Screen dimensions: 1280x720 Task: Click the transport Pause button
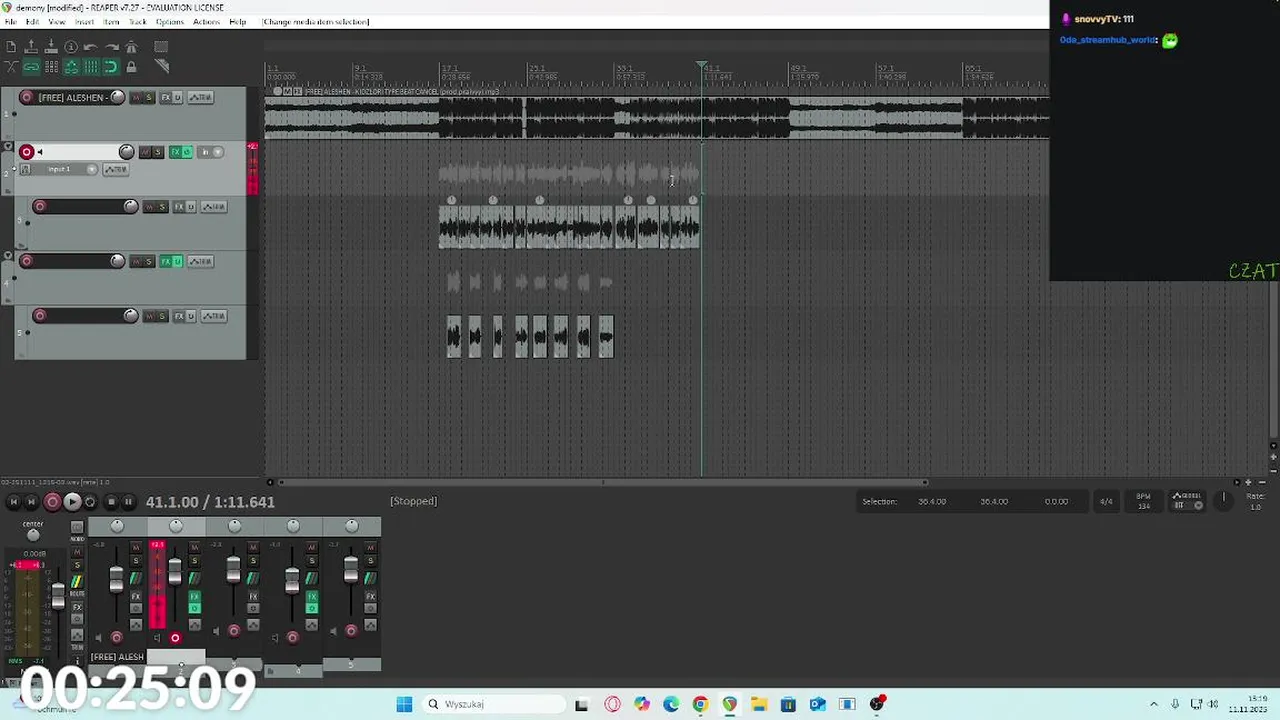pos(129,502)
